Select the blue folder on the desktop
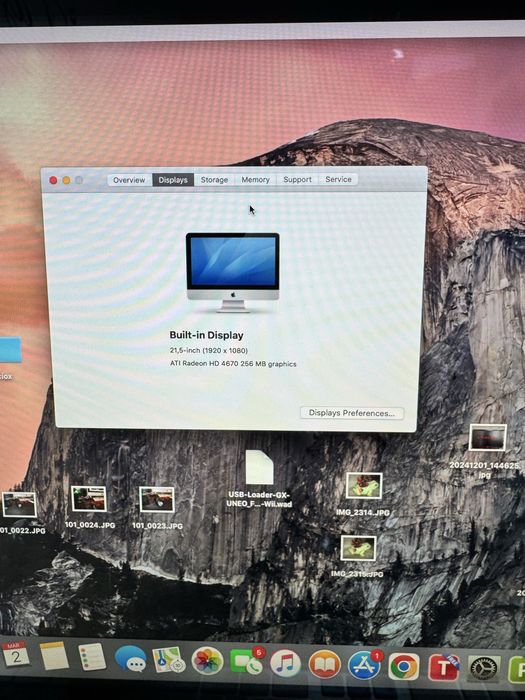 click(11, 350)
